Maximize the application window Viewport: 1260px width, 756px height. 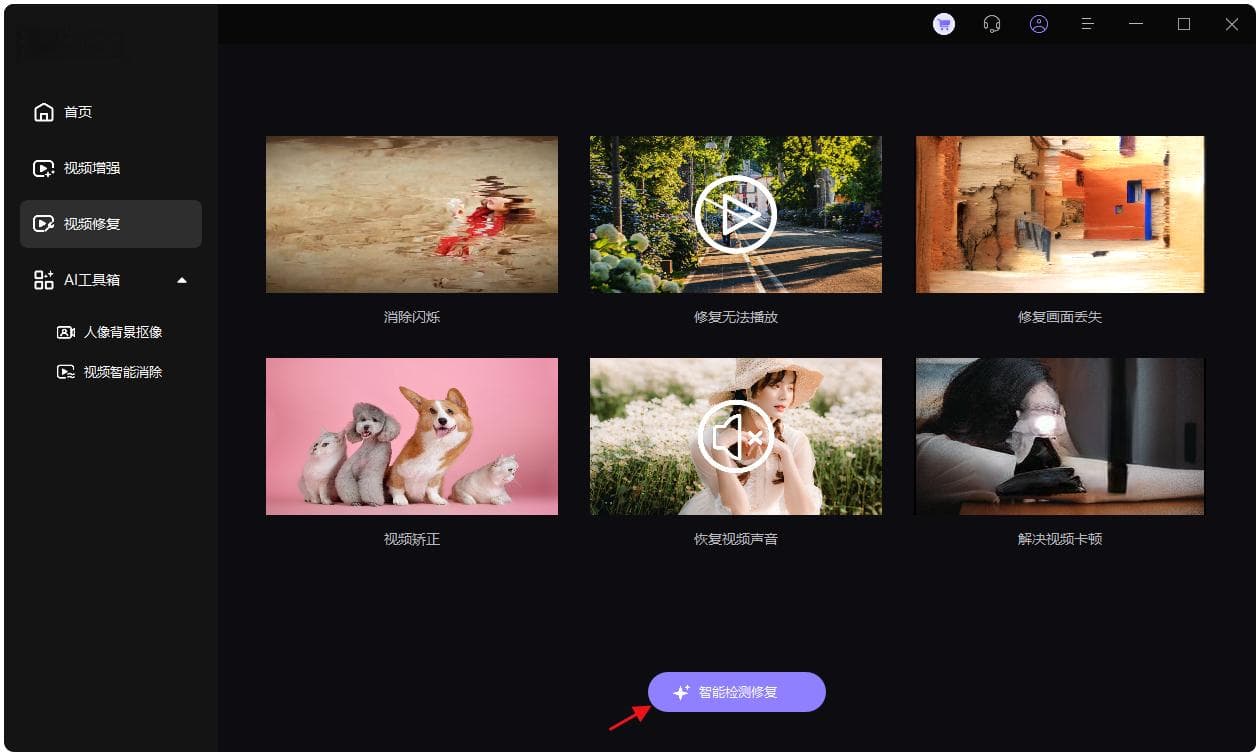pyautogui.click(x=1184, y=25)
